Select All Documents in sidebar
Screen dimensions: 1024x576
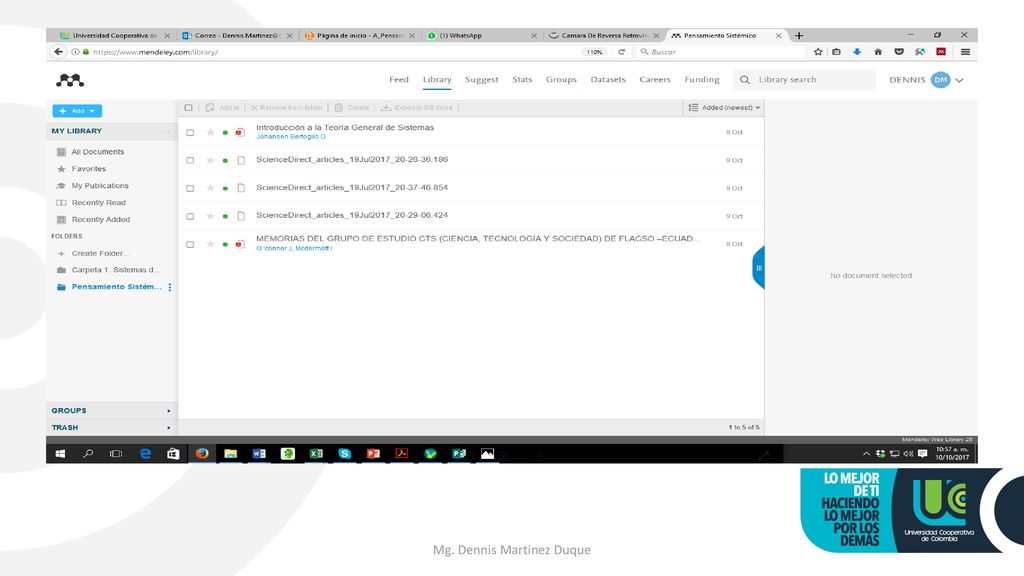(91, 152)
